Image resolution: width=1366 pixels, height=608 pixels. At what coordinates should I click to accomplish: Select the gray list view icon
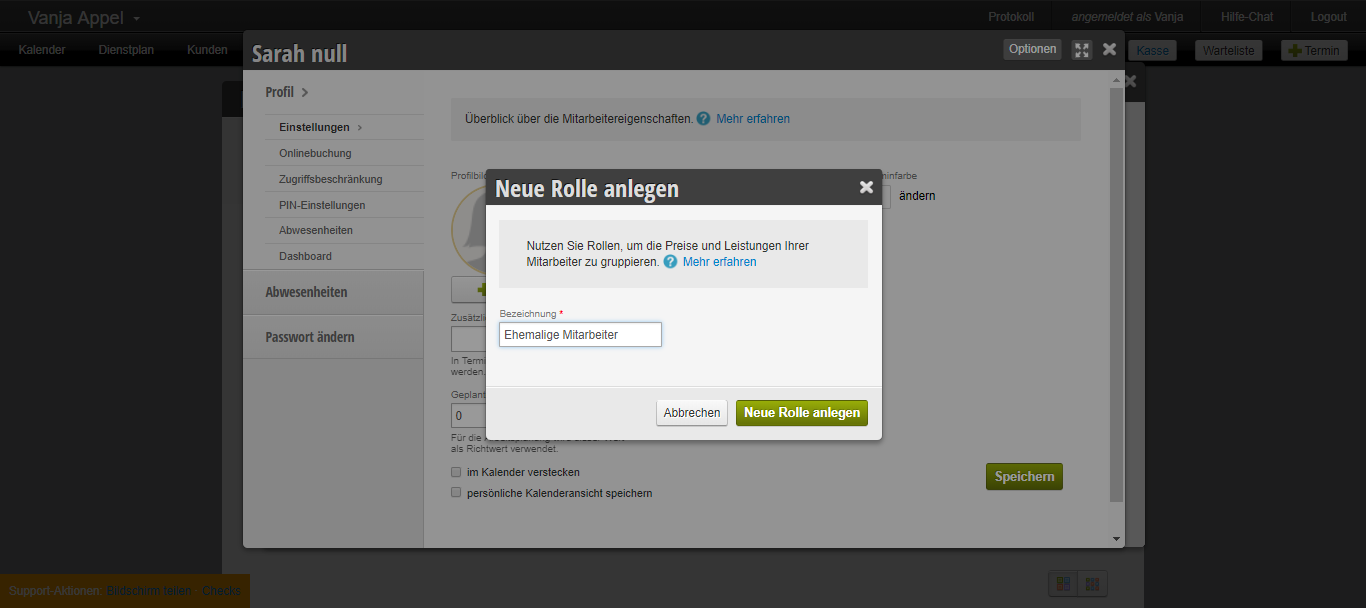(1092, 583)
